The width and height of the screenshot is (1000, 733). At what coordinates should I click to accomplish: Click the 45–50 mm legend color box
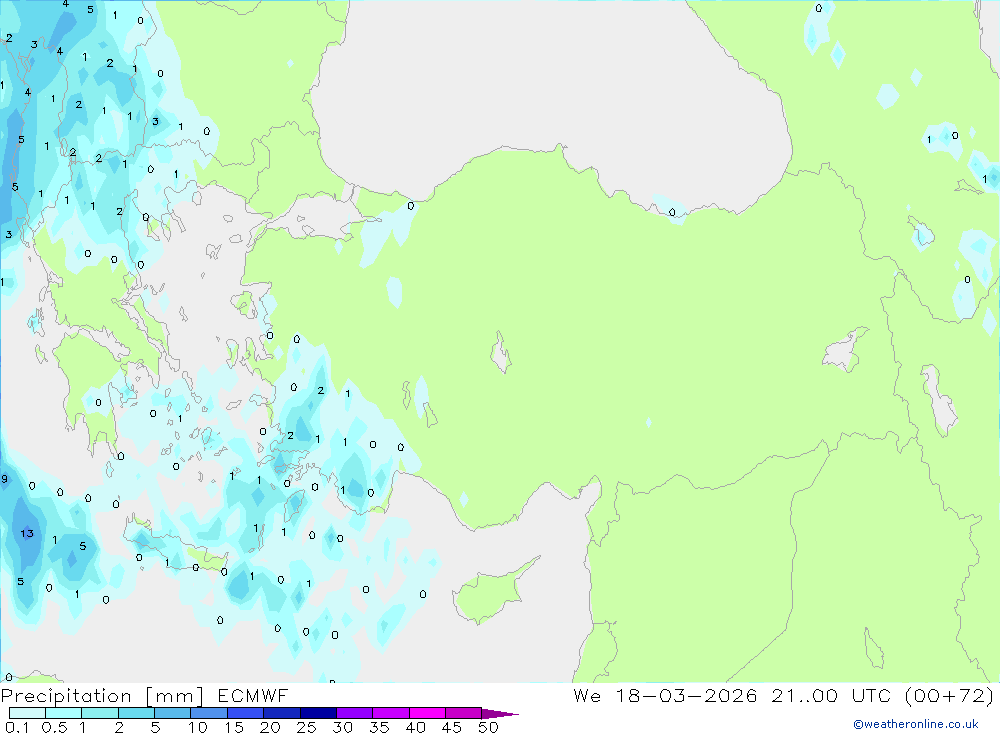[x=463, y=713]
